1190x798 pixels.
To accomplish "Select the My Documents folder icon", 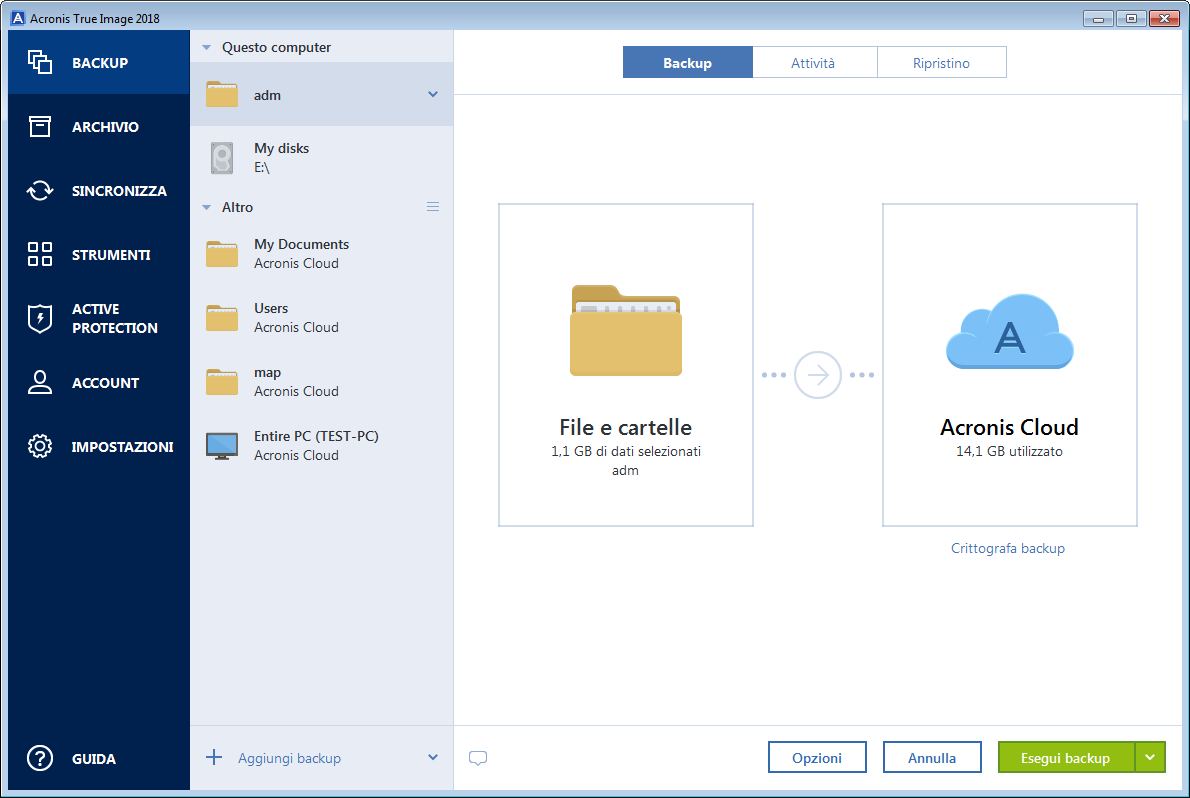I will point(222,254).
